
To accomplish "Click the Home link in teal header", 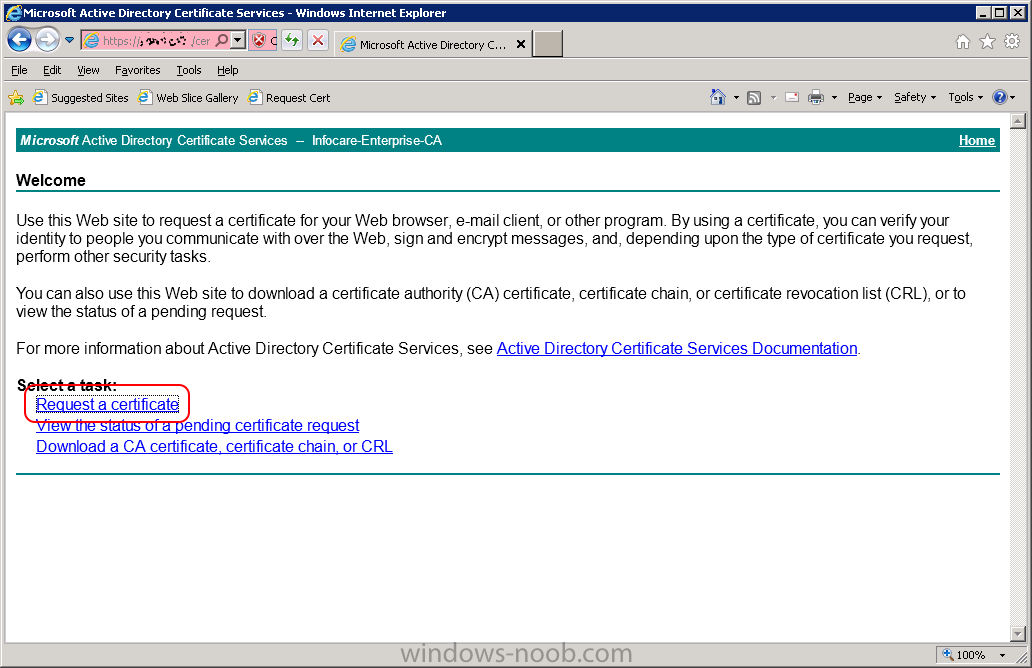I will click(977, 140).
